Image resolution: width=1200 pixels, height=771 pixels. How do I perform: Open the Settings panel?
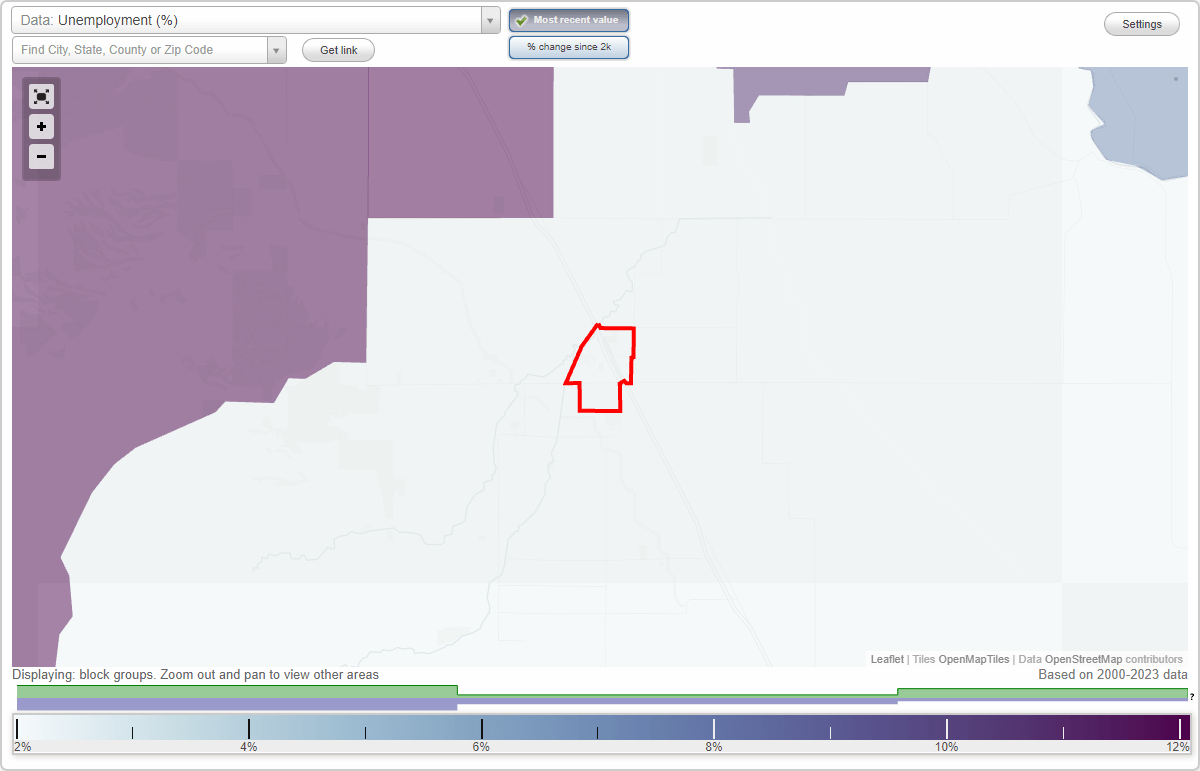(1141, 23)
